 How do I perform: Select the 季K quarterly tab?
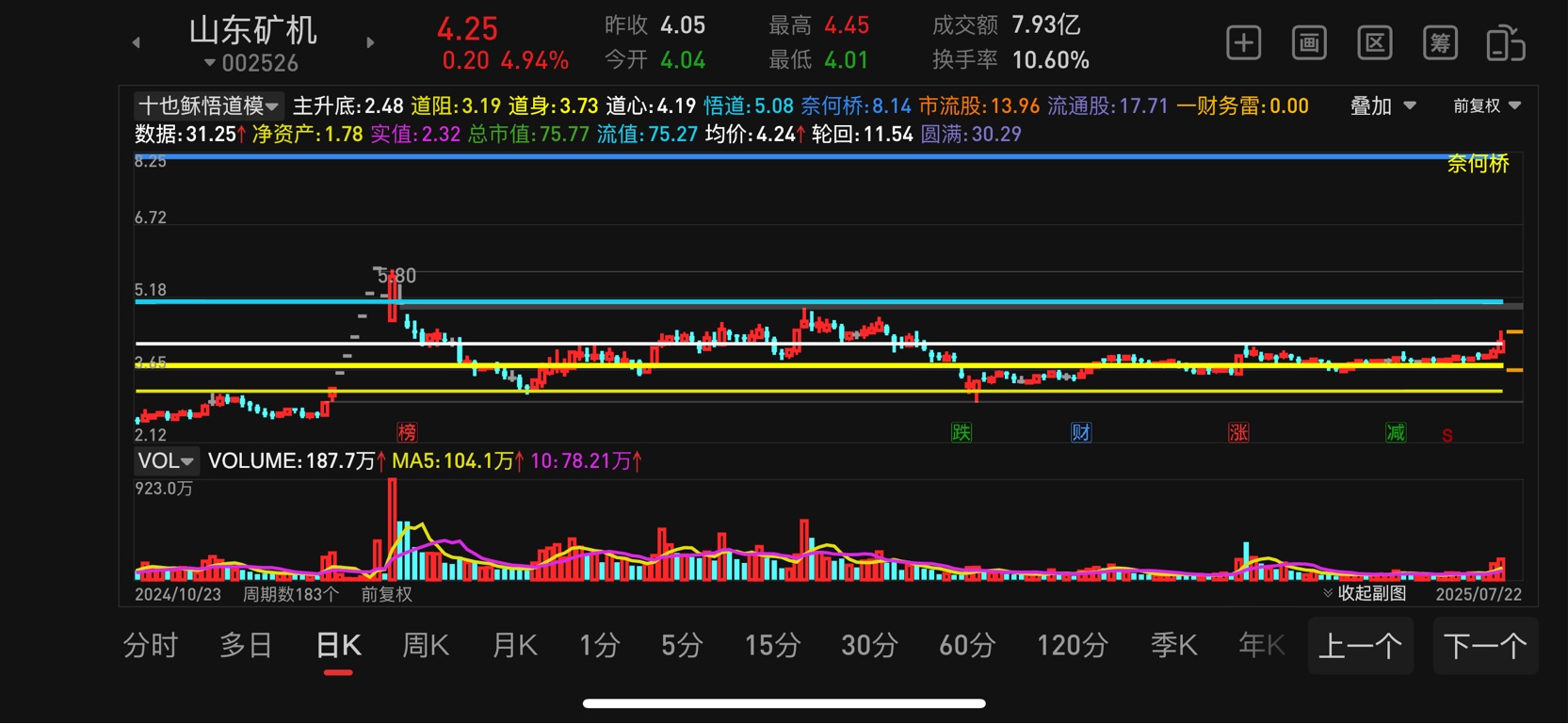(x=1173, y=646)
